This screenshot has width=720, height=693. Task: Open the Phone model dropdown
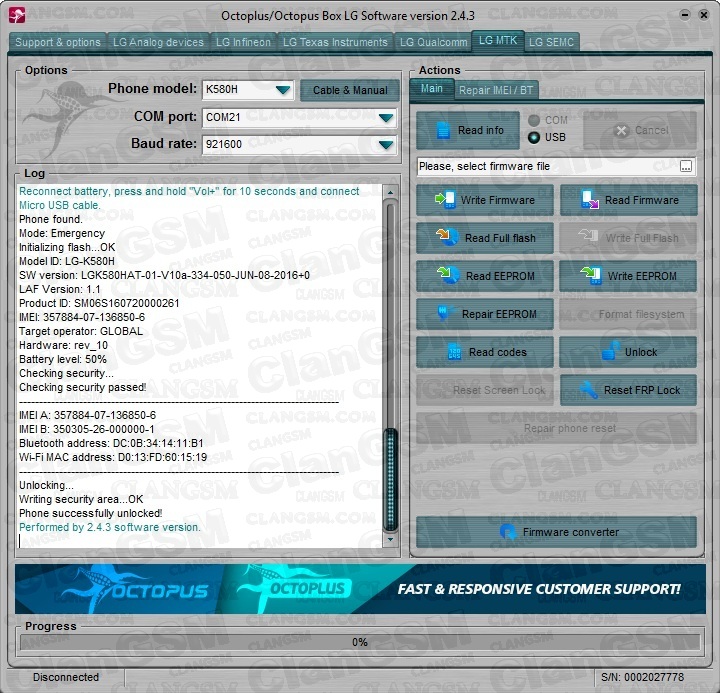pos(283,90)
